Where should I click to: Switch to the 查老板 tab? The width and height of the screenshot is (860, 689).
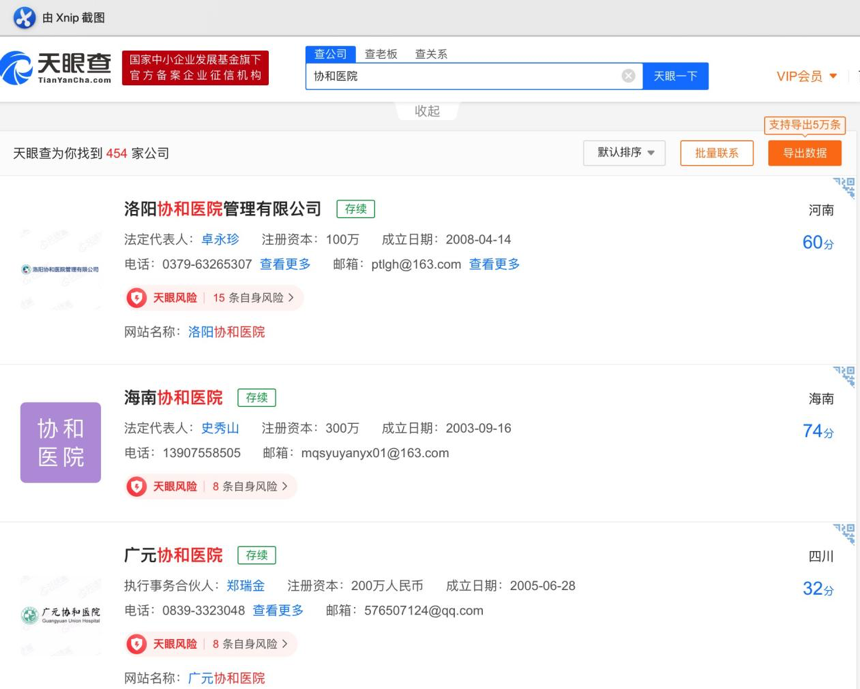(381, 54)
